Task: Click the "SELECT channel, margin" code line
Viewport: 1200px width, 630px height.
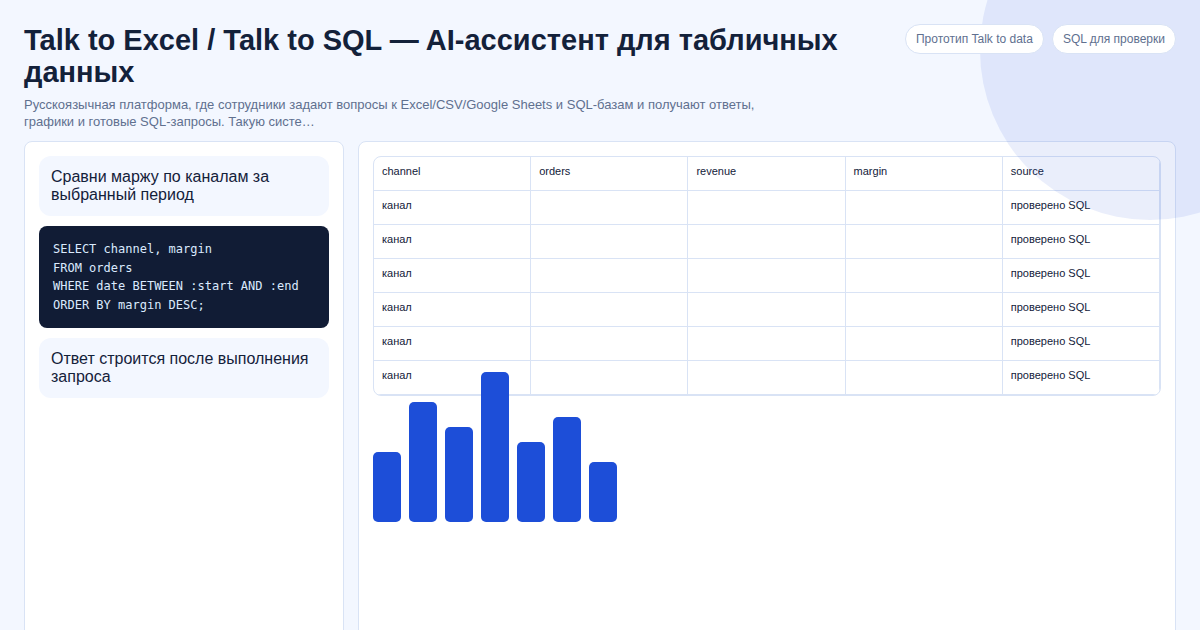Action: [132, 249]
